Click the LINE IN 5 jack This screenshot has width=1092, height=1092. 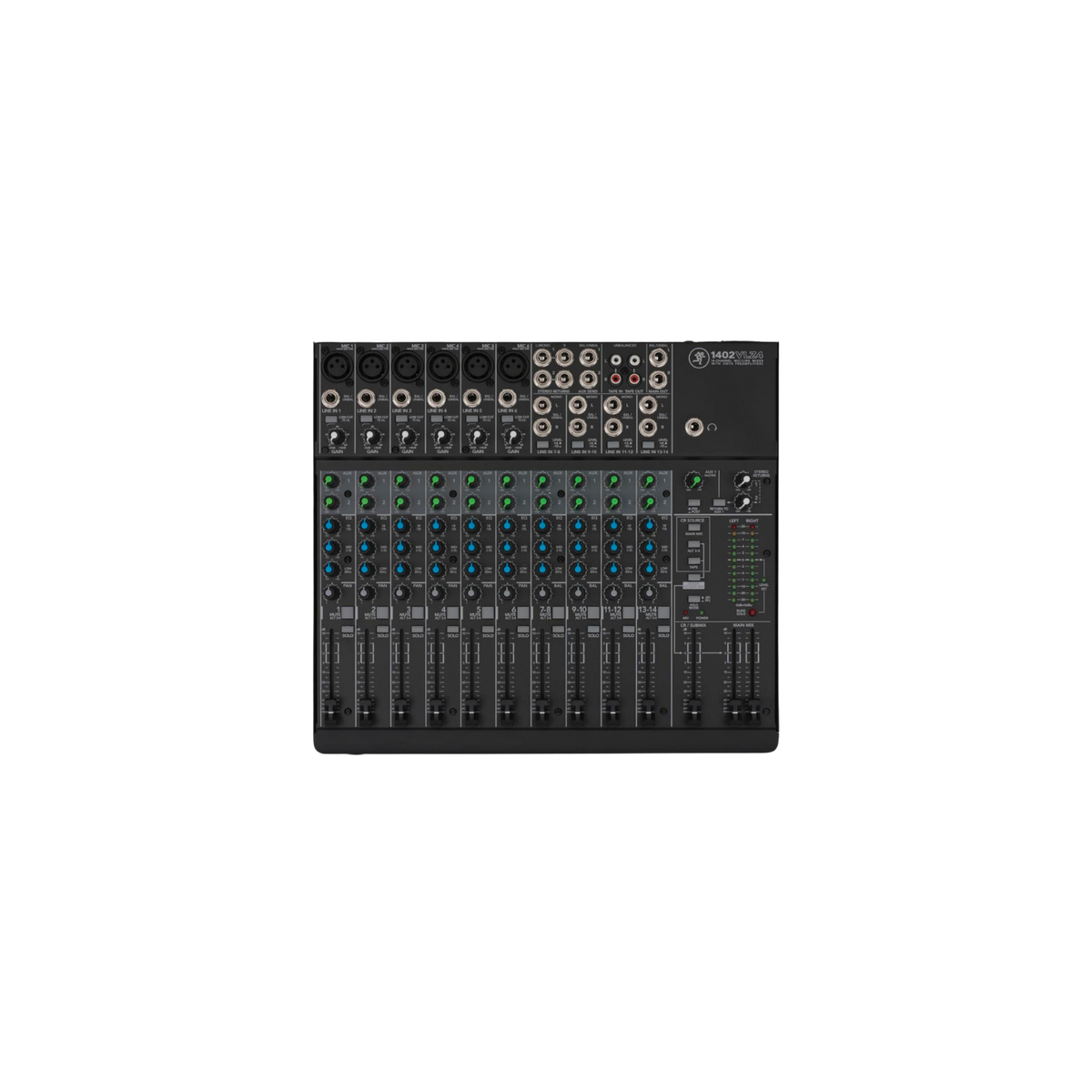coord(471,399)
